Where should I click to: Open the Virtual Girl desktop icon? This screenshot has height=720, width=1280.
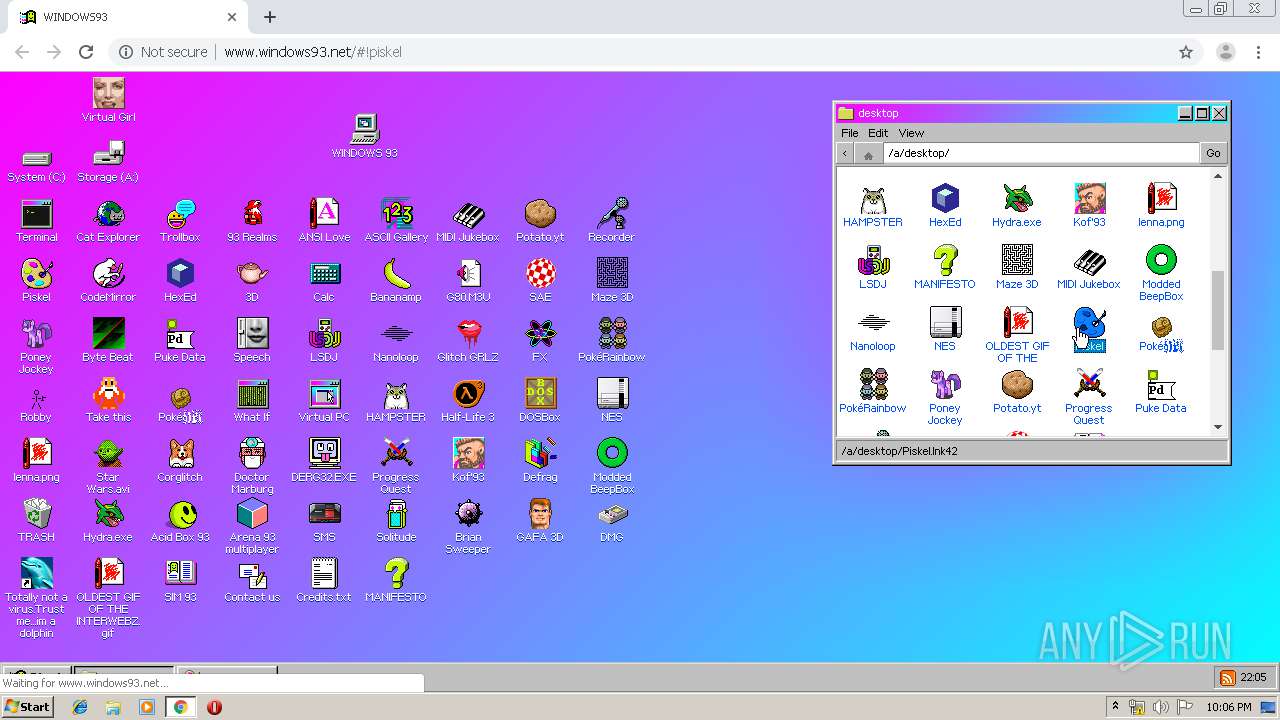[108, 100]
